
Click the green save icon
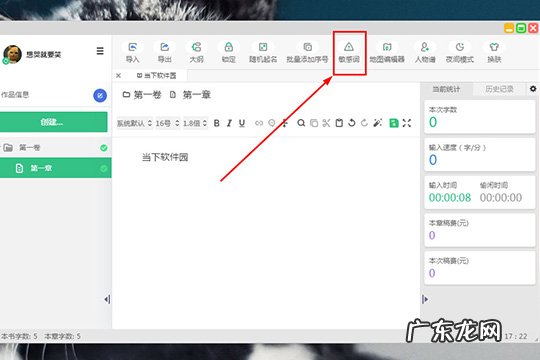(394, 123)
